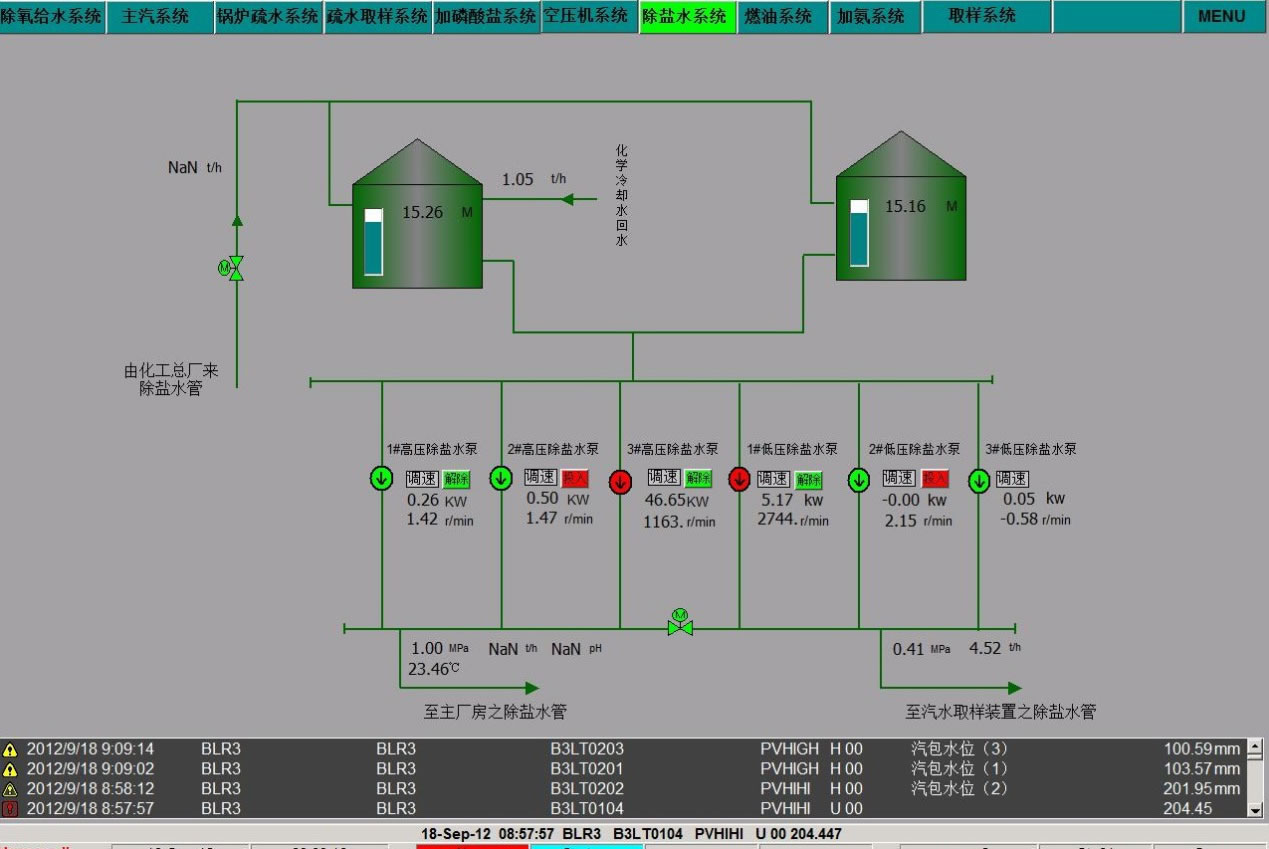Viewport: 1269px width, 849px height.
Task: Click the MENU button
Action: pos(1221,17)
